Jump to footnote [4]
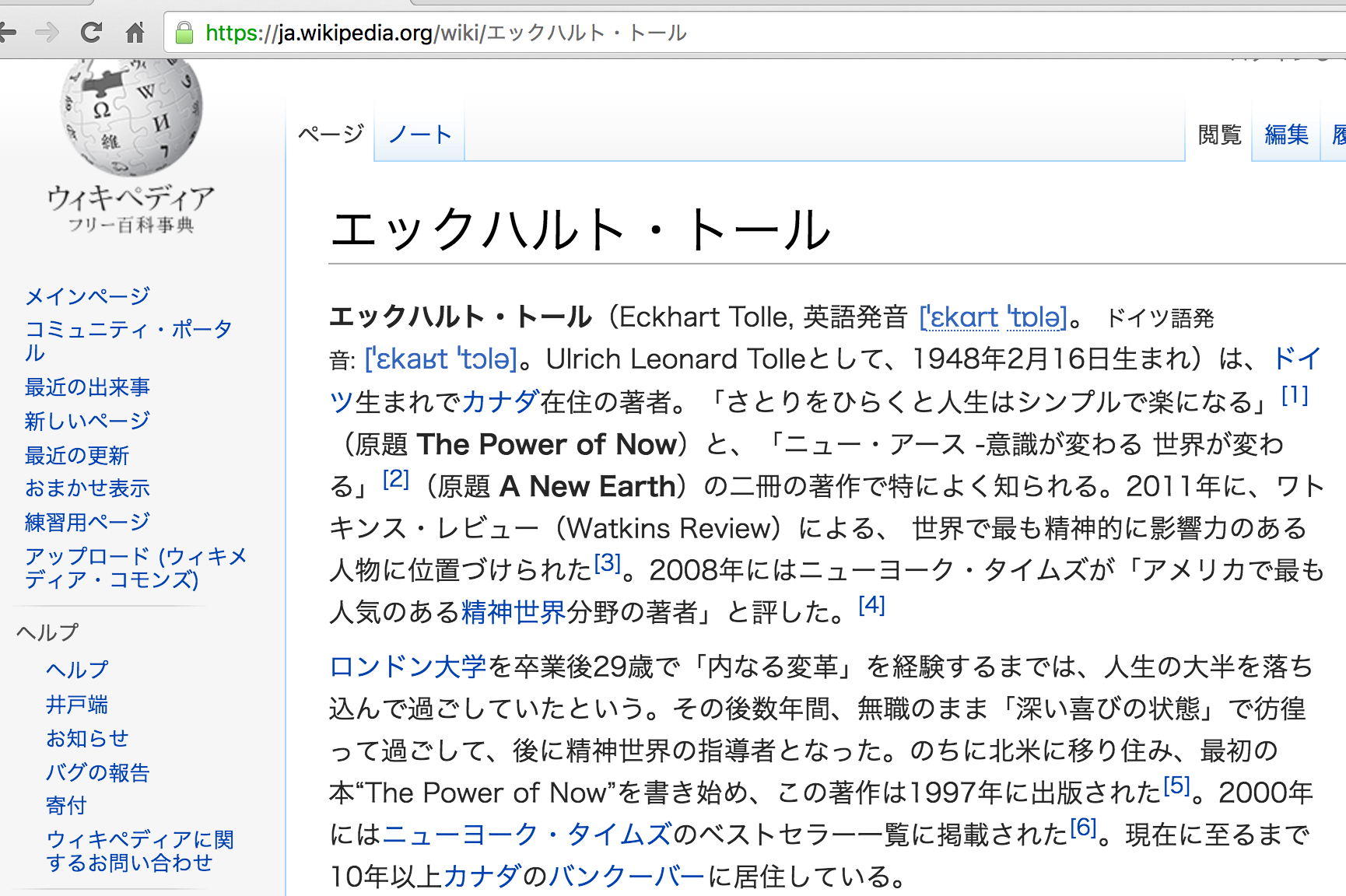 [x=871, y=605]
